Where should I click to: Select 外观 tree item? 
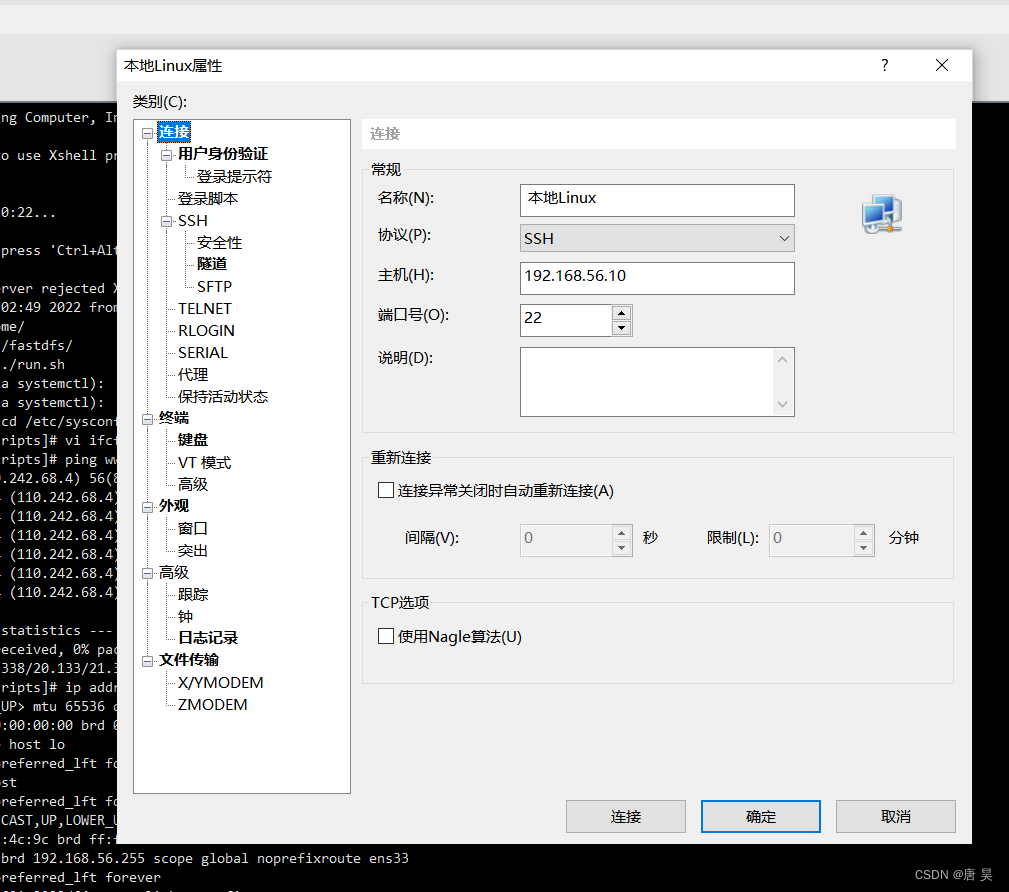[x=174, y=506]
